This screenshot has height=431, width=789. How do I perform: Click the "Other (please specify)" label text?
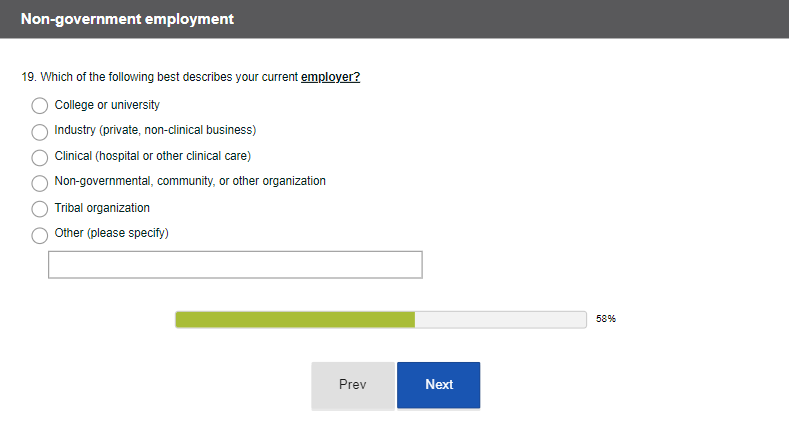[x=111, y=233]
